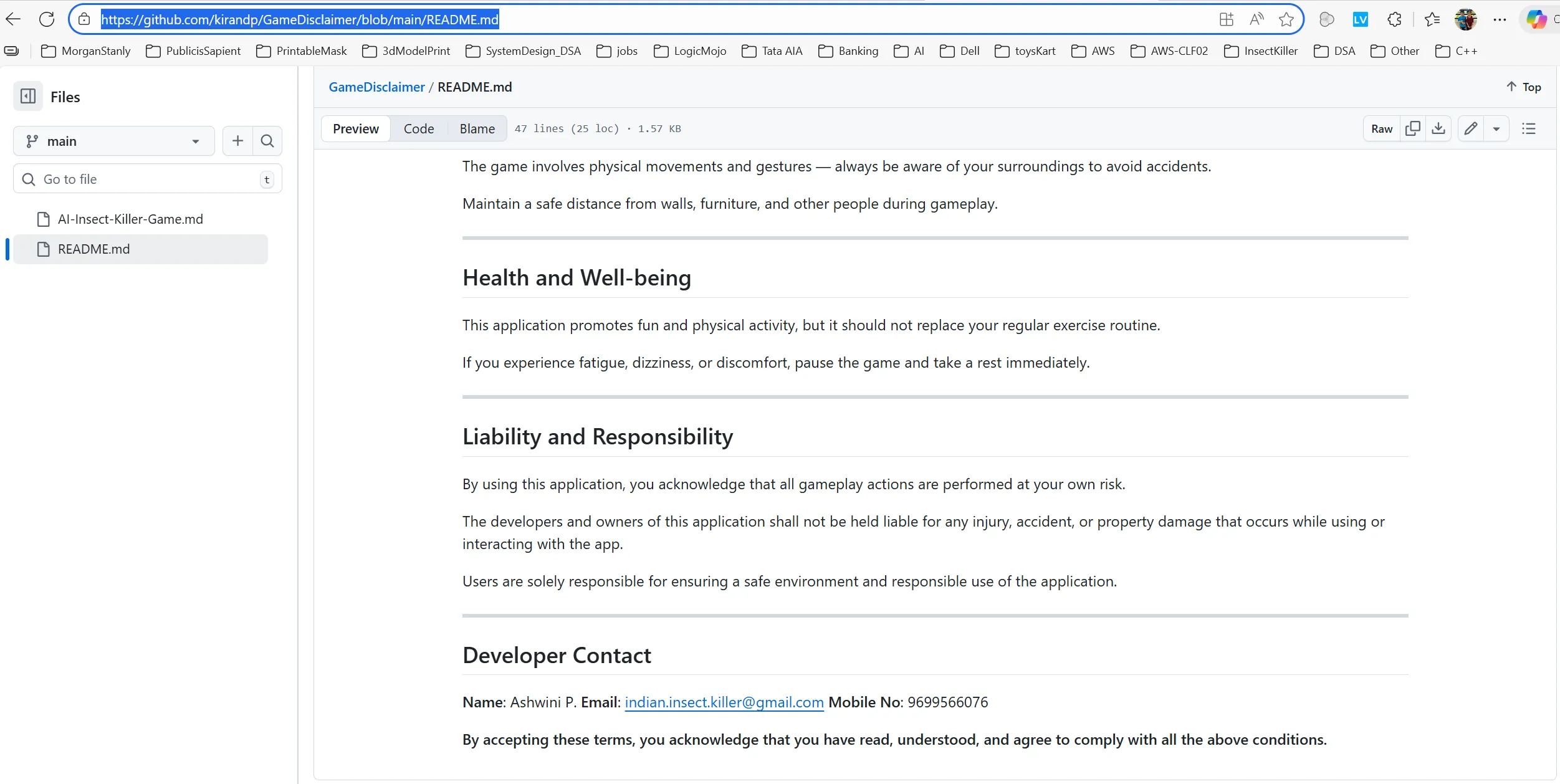Open the Extensions puzzle icon

tap(1394, 19)
